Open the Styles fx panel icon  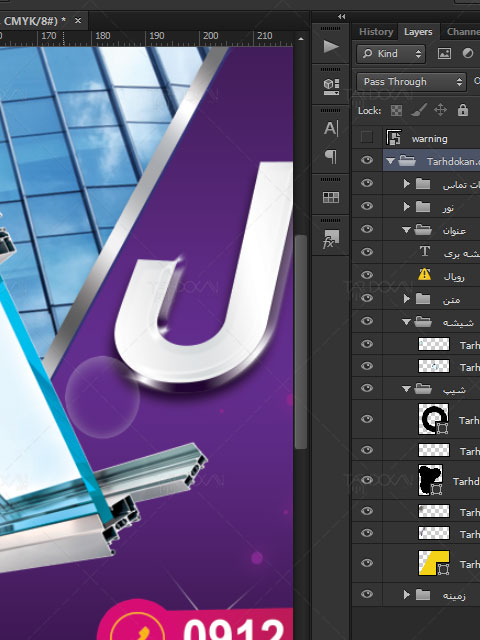click(x=331, y=239)
